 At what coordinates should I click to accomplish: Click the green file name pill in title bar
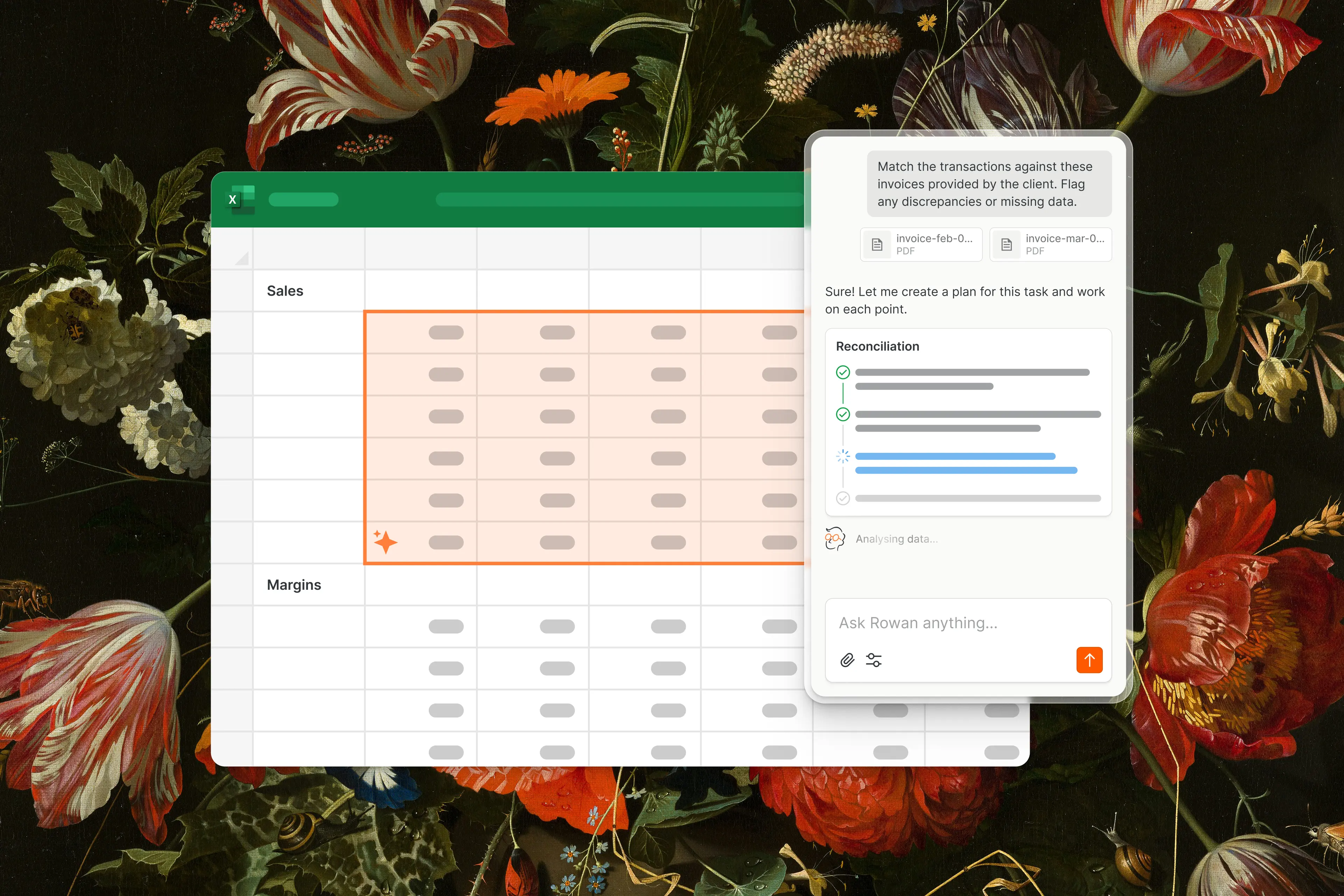303,199
